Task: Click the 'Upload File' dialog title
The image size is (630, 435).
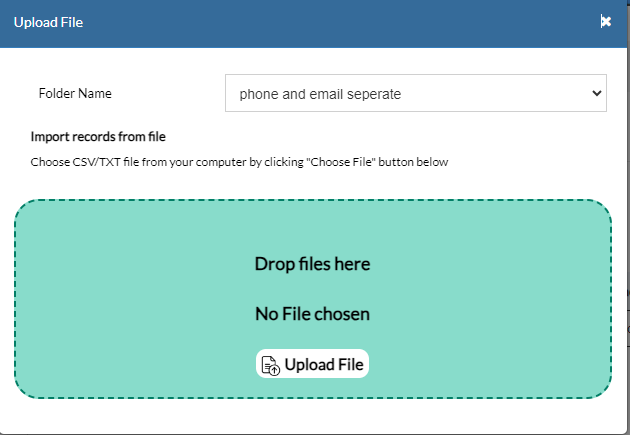Action: tap(48, 21)
